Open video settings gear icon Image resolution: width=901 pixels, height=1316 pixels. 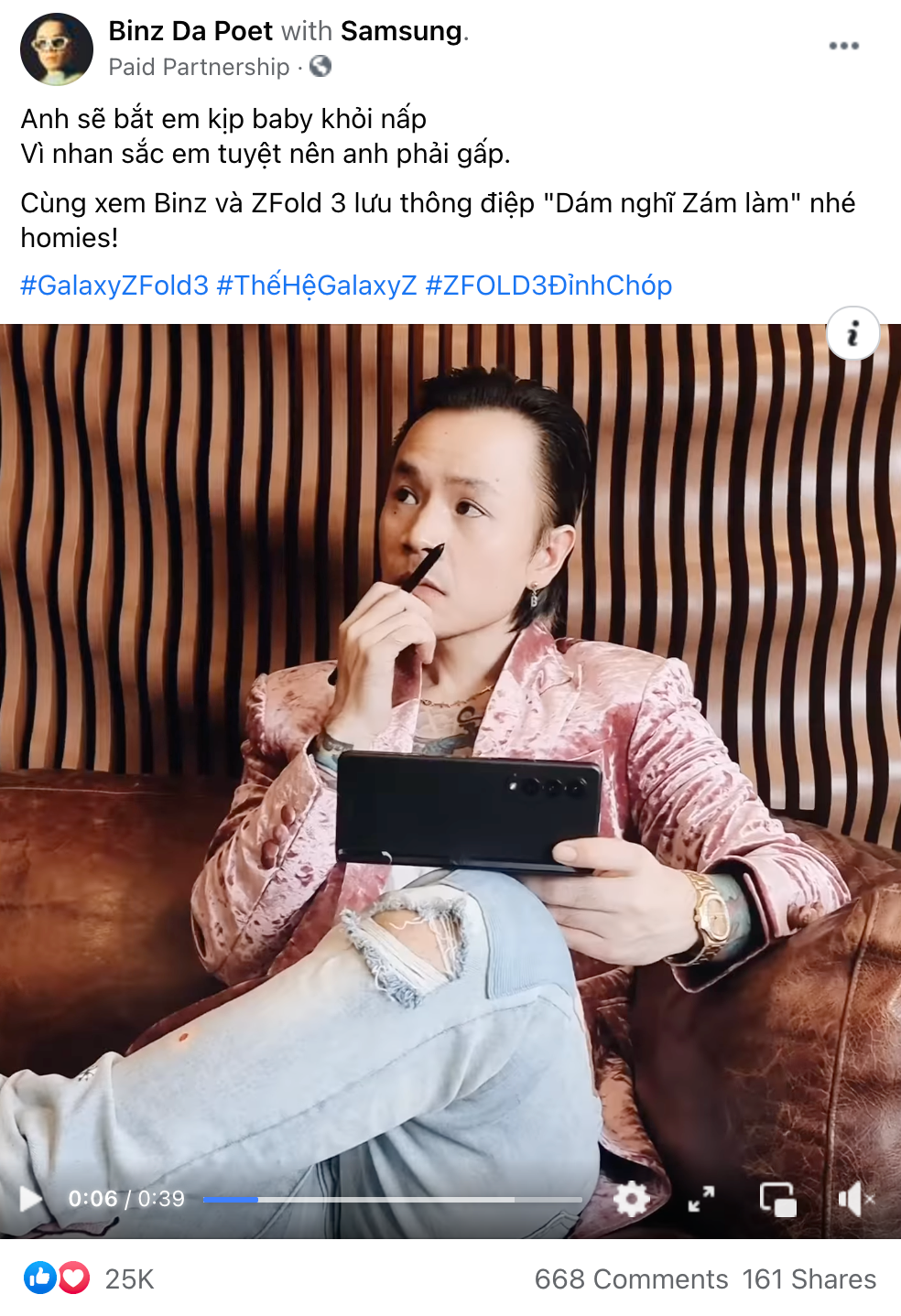click(x=631, y=1198)
